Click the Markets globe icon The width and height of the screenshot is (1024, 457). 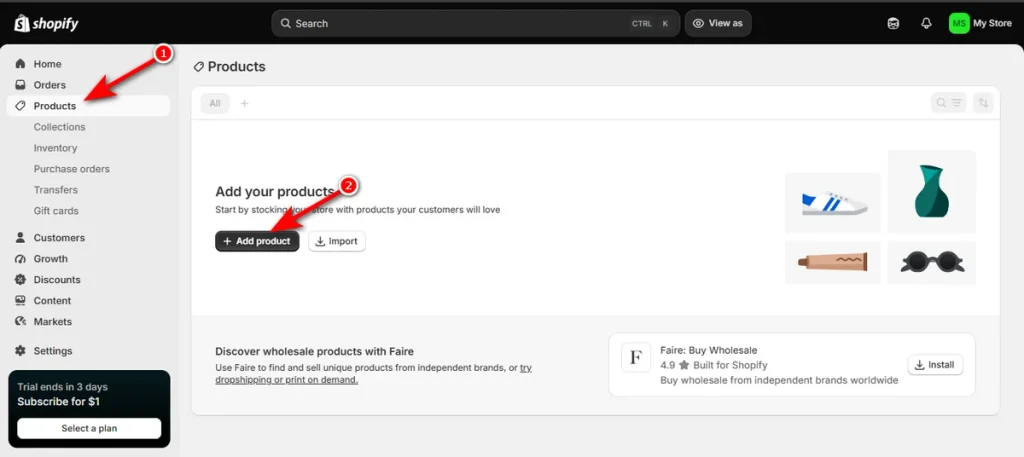(20, 321)
